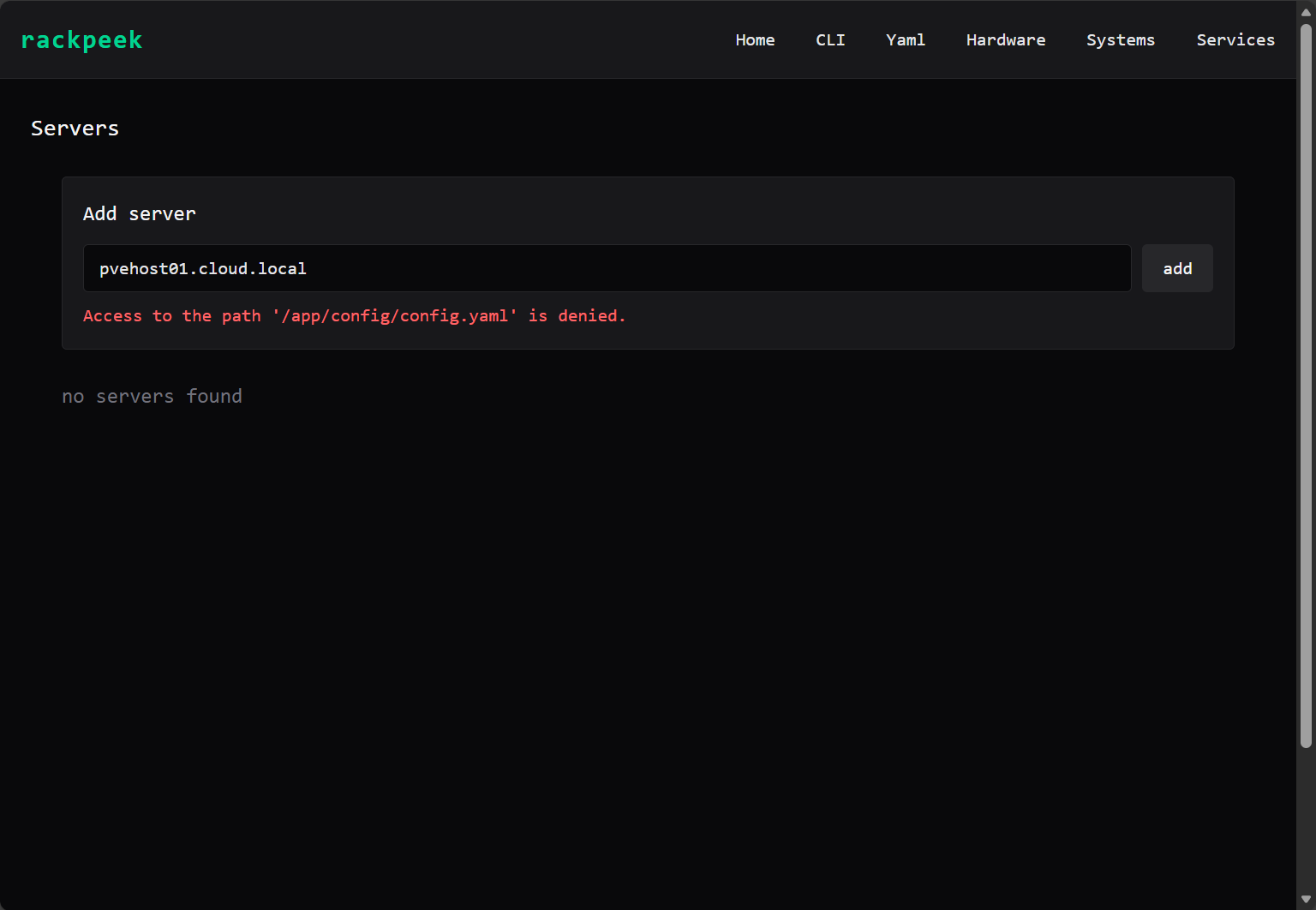This screenshot has width=1316, height=910.
Task: Click the add server button
Action: [x=1177, y=268]
